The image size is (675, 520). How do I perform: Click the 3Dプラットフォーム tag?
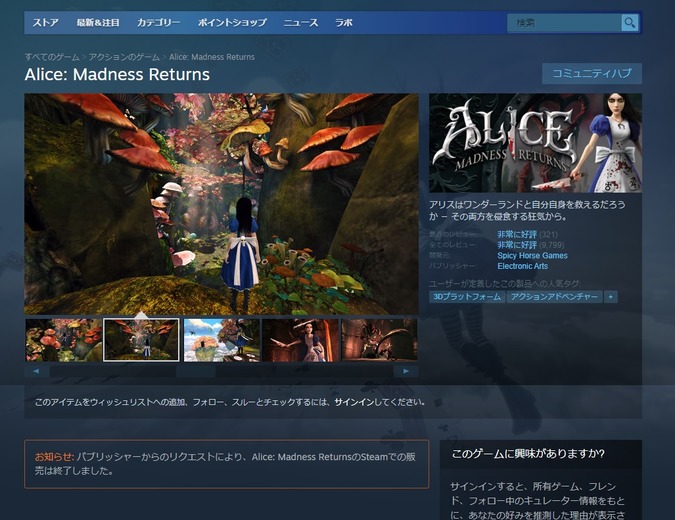(x=466, y=297)
